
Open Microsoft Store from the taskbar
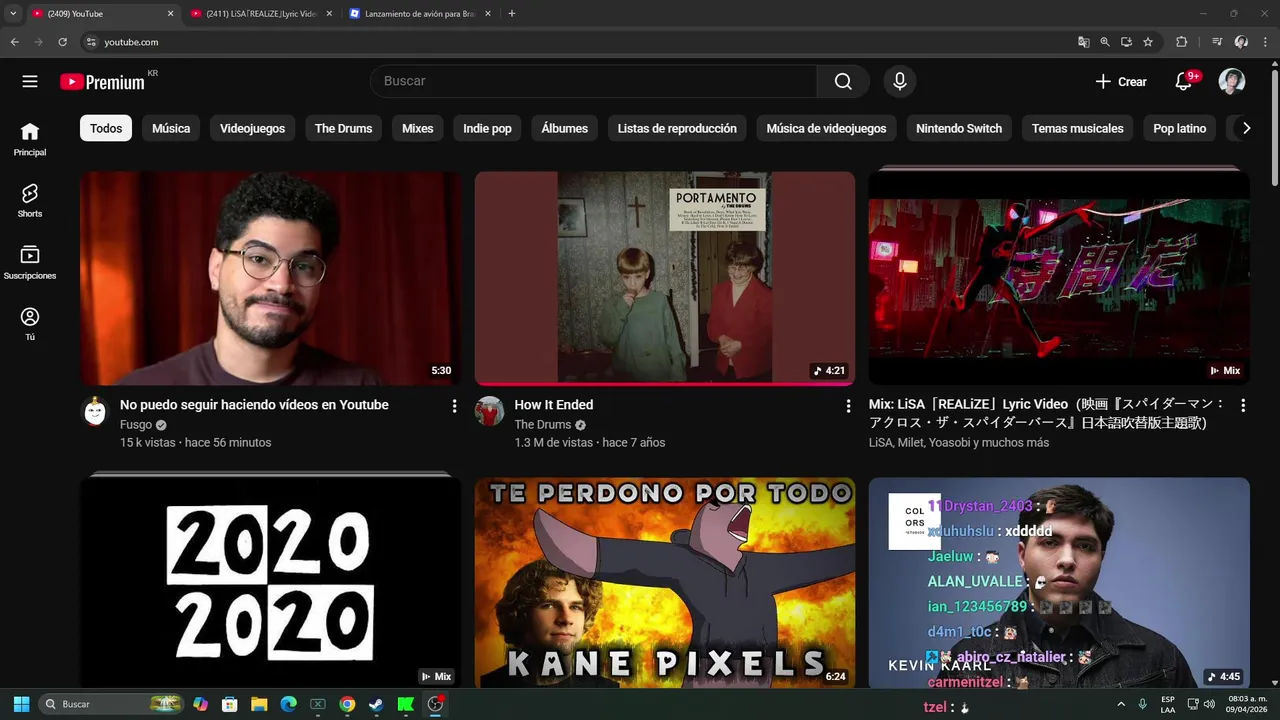pyautogui.click(x=230, y=704)
